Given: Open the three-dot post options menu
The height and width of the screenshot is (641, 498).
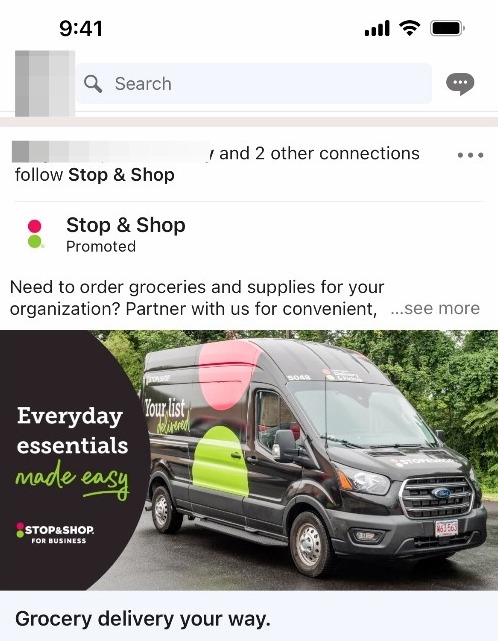Looking at the screenshot, I should [470, 155].
